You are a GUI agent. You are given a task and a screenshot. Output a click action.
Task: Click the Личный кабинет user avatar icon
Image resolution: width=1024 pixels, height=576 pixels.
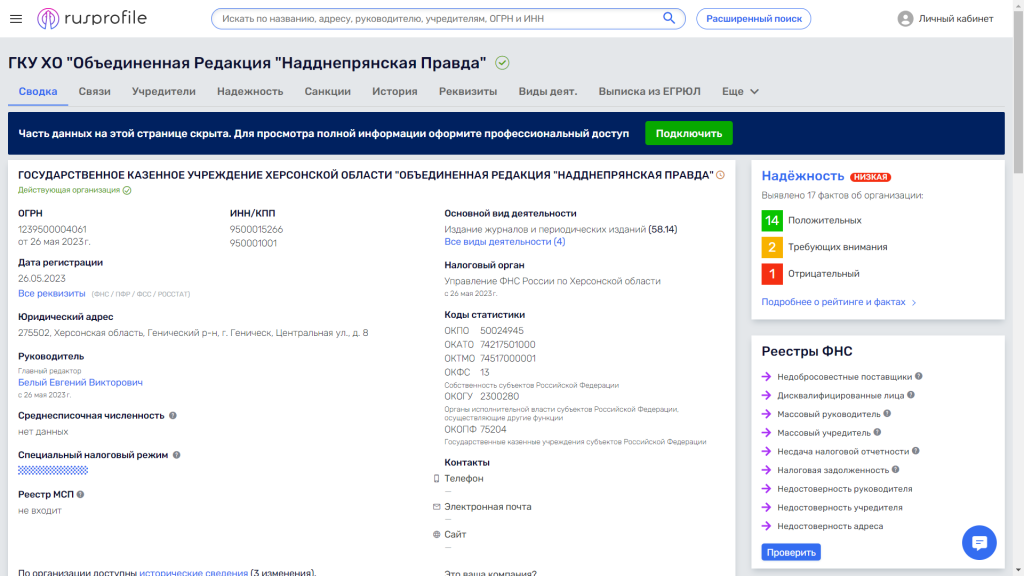(905, 18)
